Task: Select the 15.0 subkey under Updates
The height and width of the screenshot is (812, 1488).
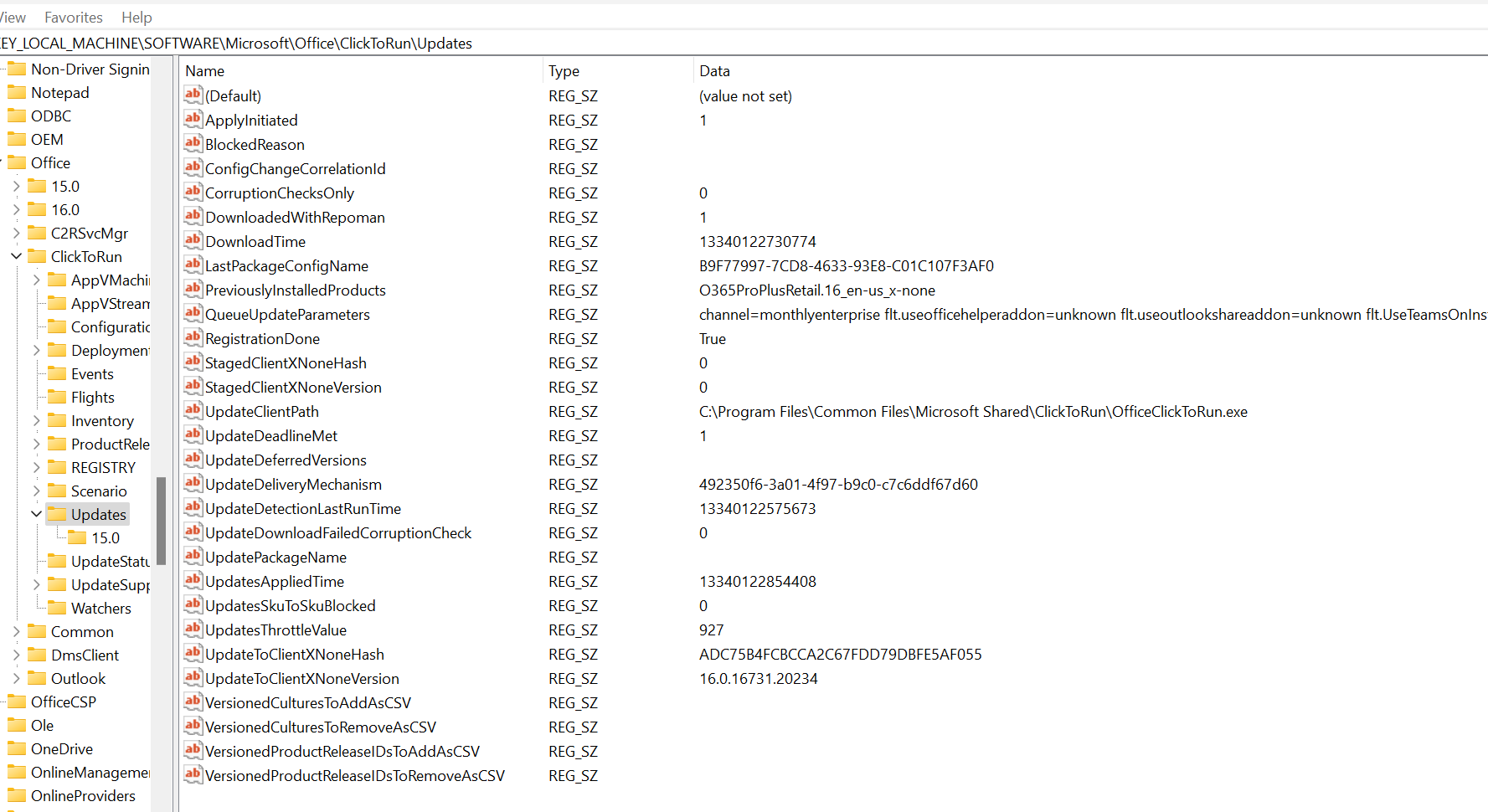Action: [106, 537]
